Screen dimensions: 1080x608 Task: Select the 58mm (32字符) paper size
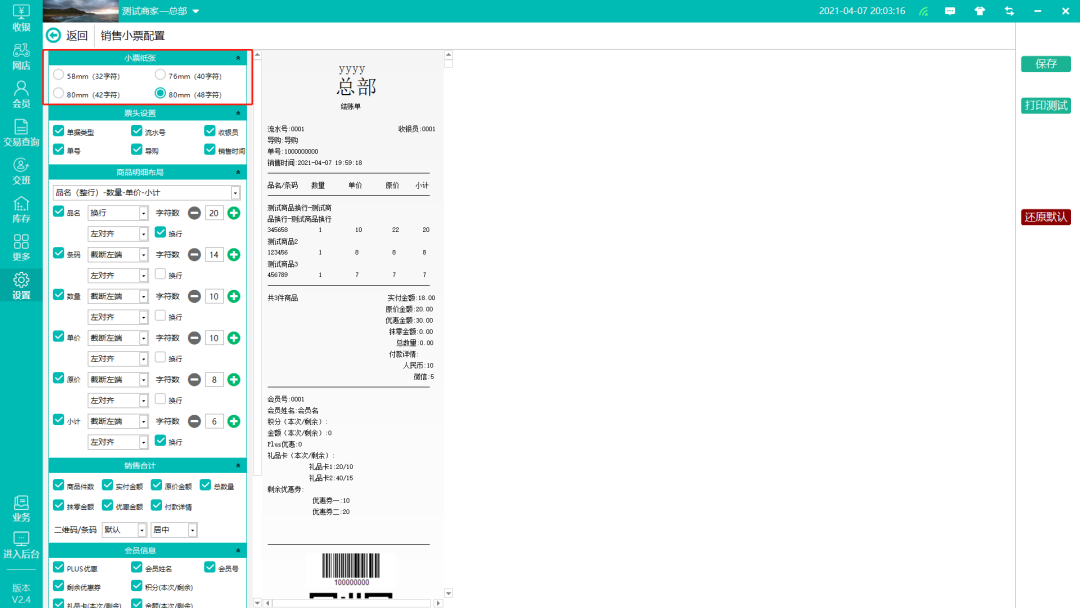pos(59,75)
